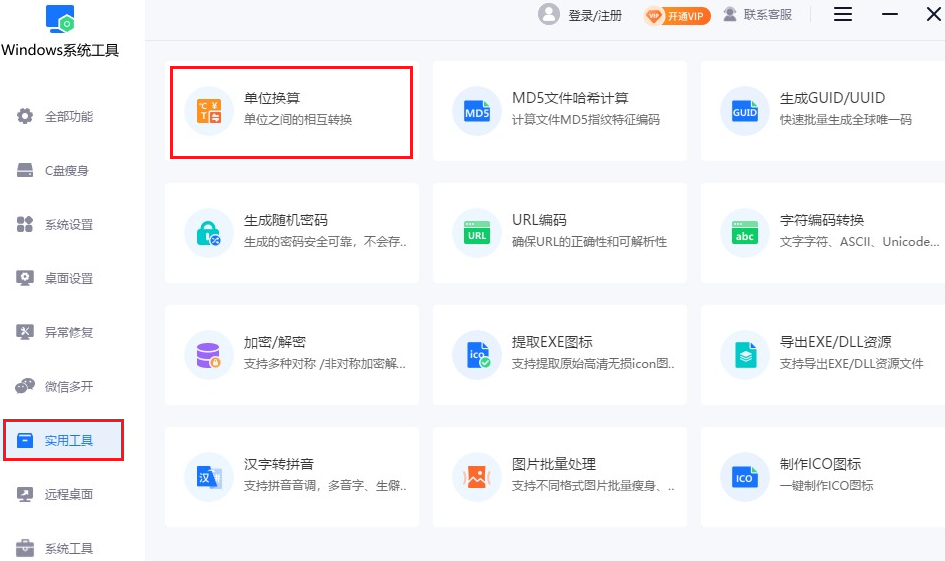Go to 系统设置 in the sidebar
945x561 pixels.
click(68, 225)
